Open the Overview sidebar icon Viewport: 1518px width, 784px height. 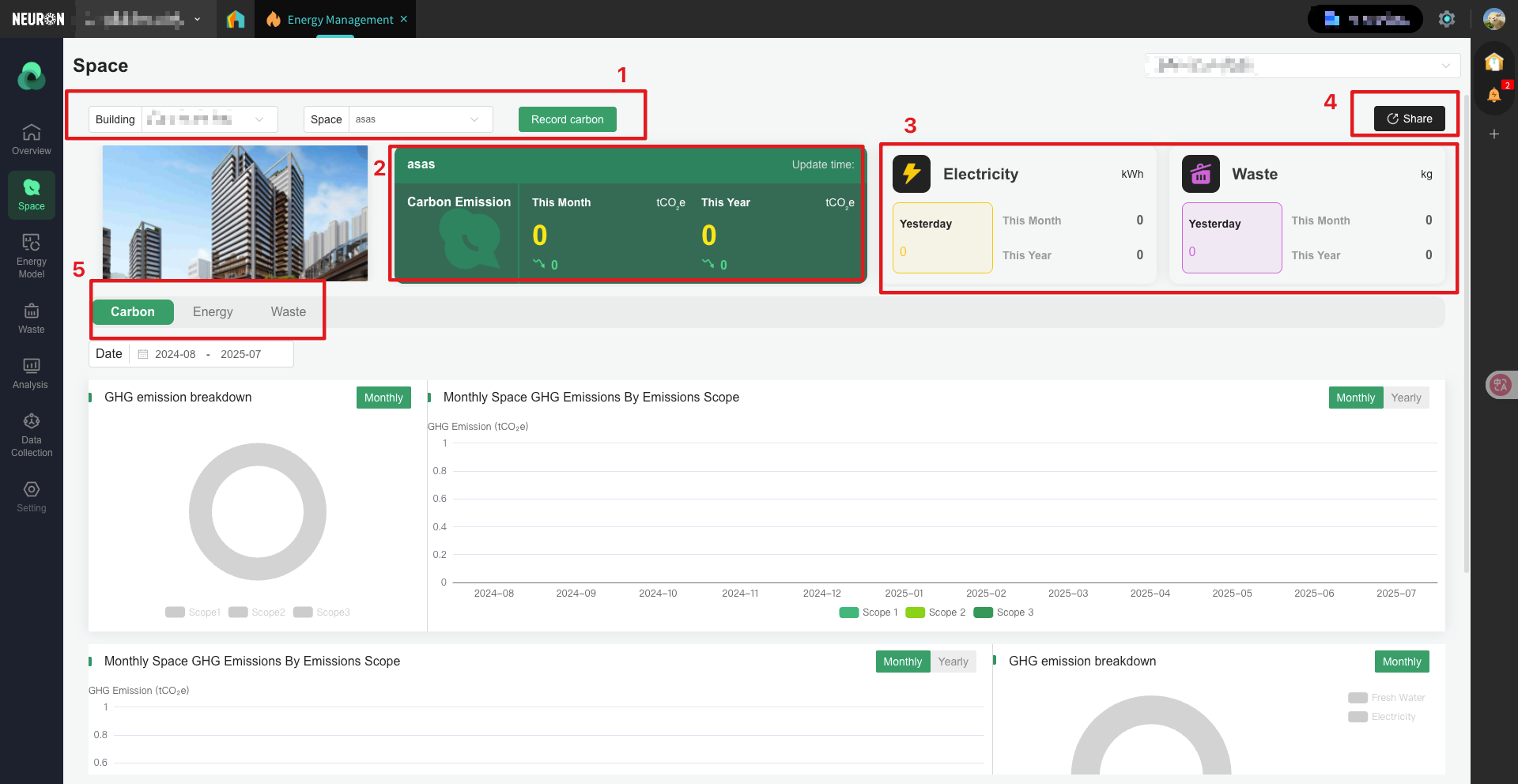(x=32, y=139)
